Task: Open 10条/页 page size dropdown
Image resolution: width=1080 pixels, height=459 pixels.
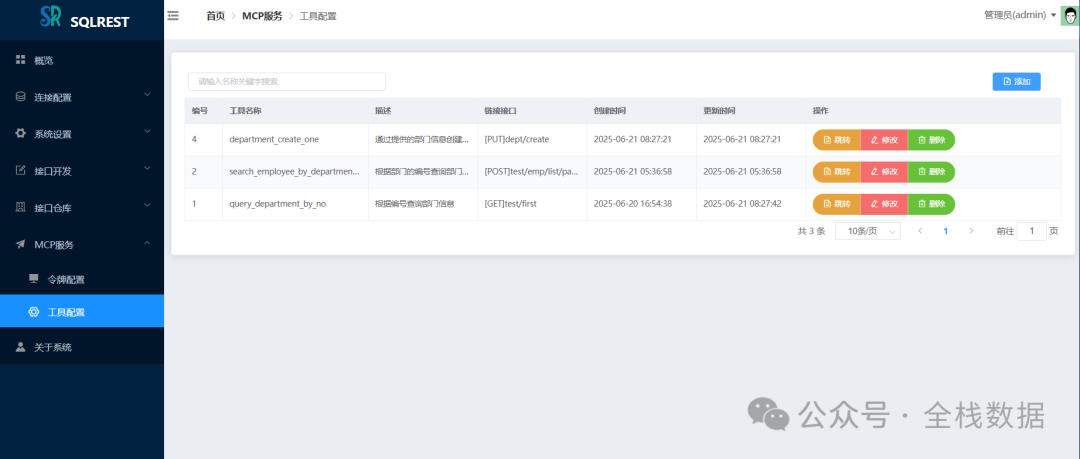Action: point(868,231)
